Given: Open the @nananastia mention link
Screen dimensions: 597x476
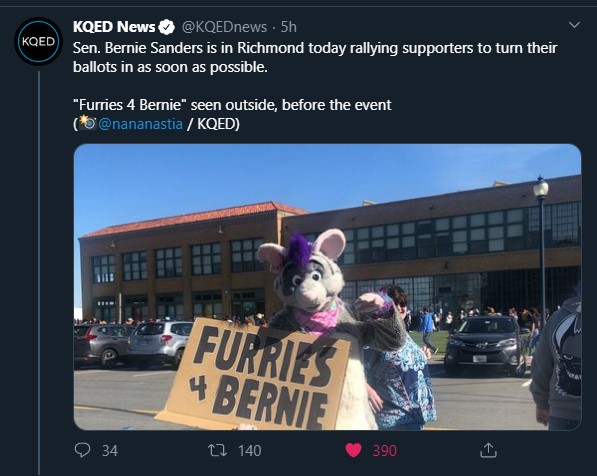Looking at the screenshot, I should click(140, 124).
